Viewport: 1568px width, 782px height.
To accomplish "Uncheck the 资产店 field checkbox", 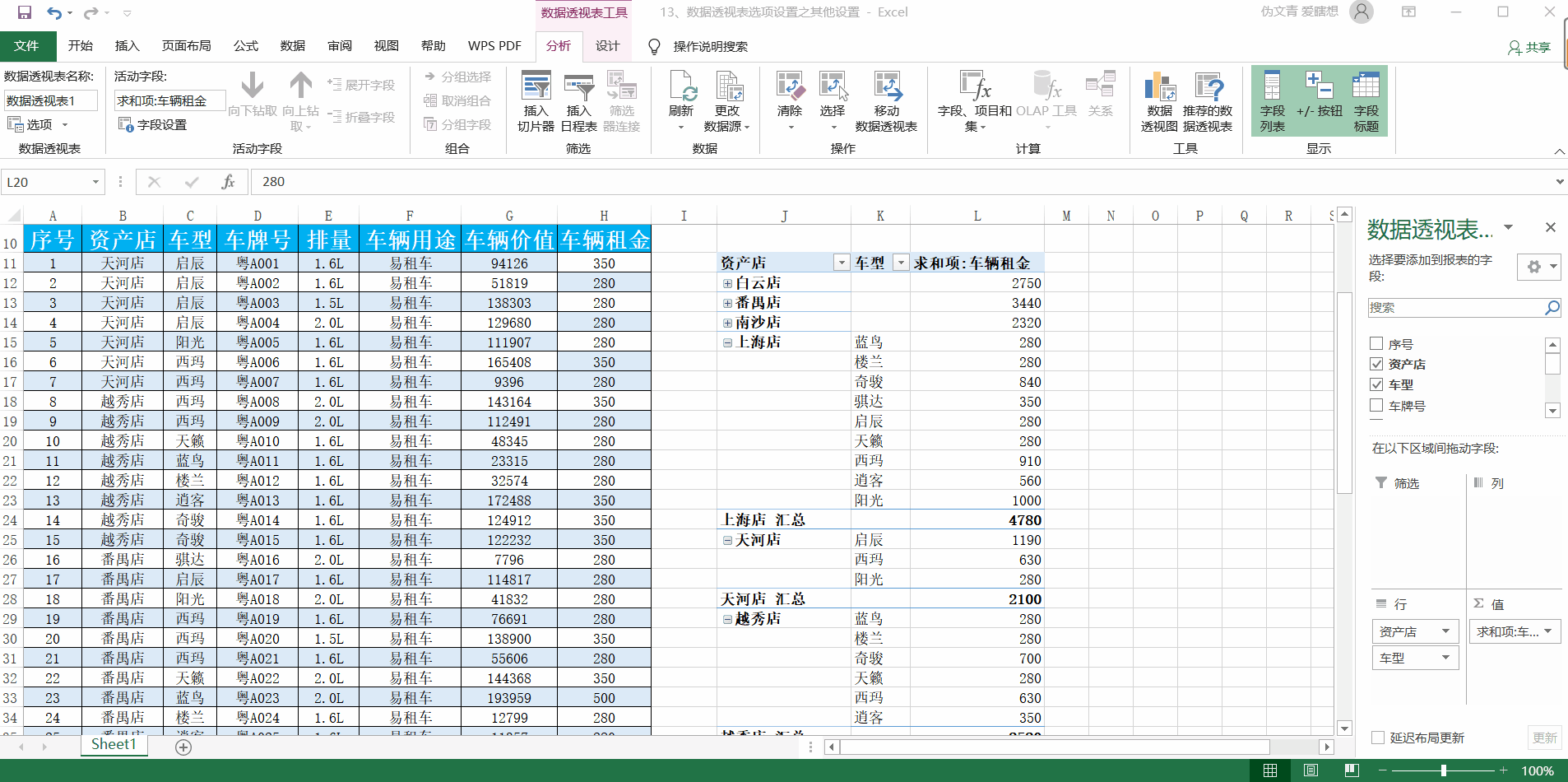I will pyautogui.click(x=1376, y=364).
